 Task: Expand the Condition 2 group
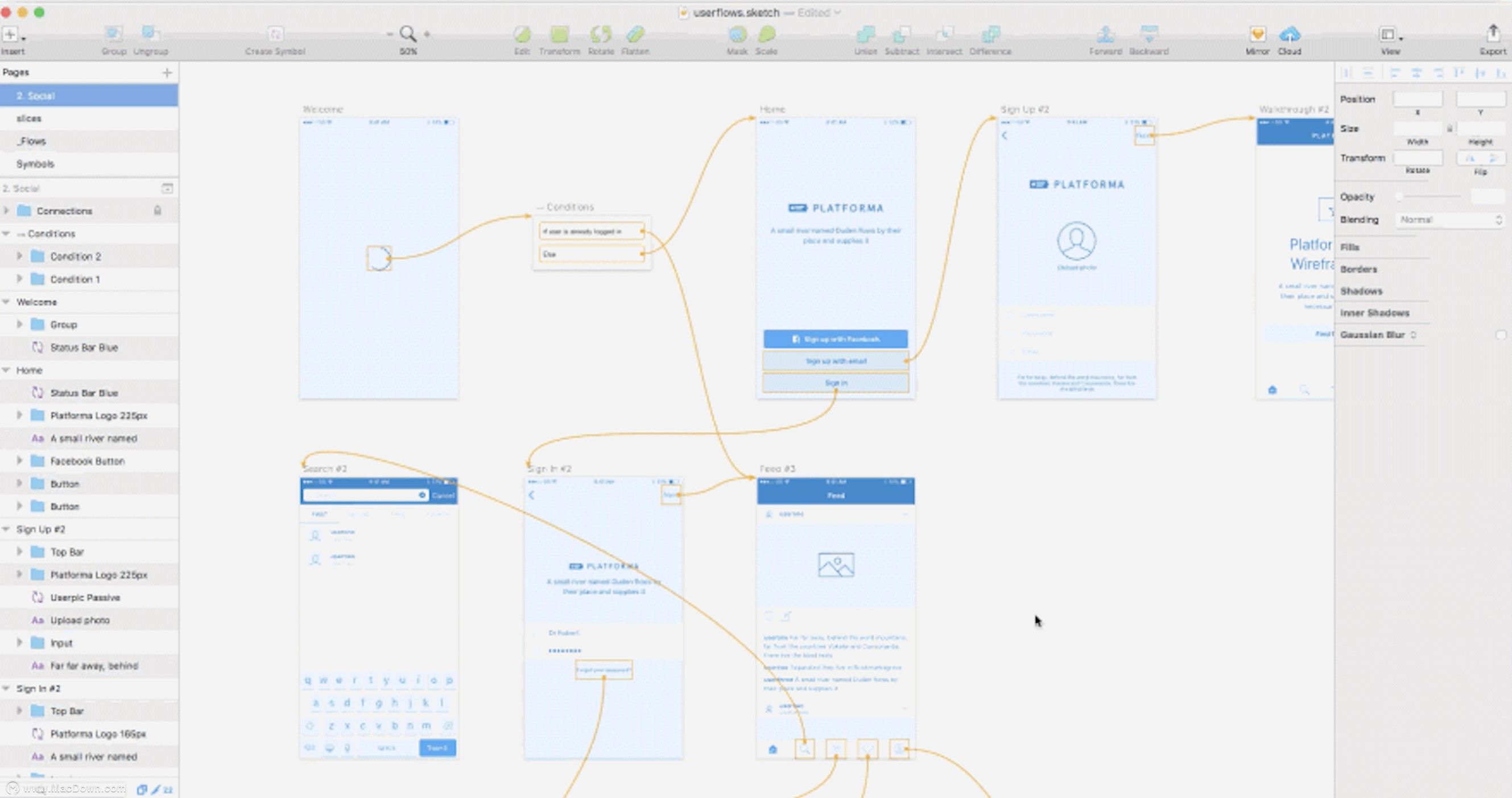[x=19, y=256]
